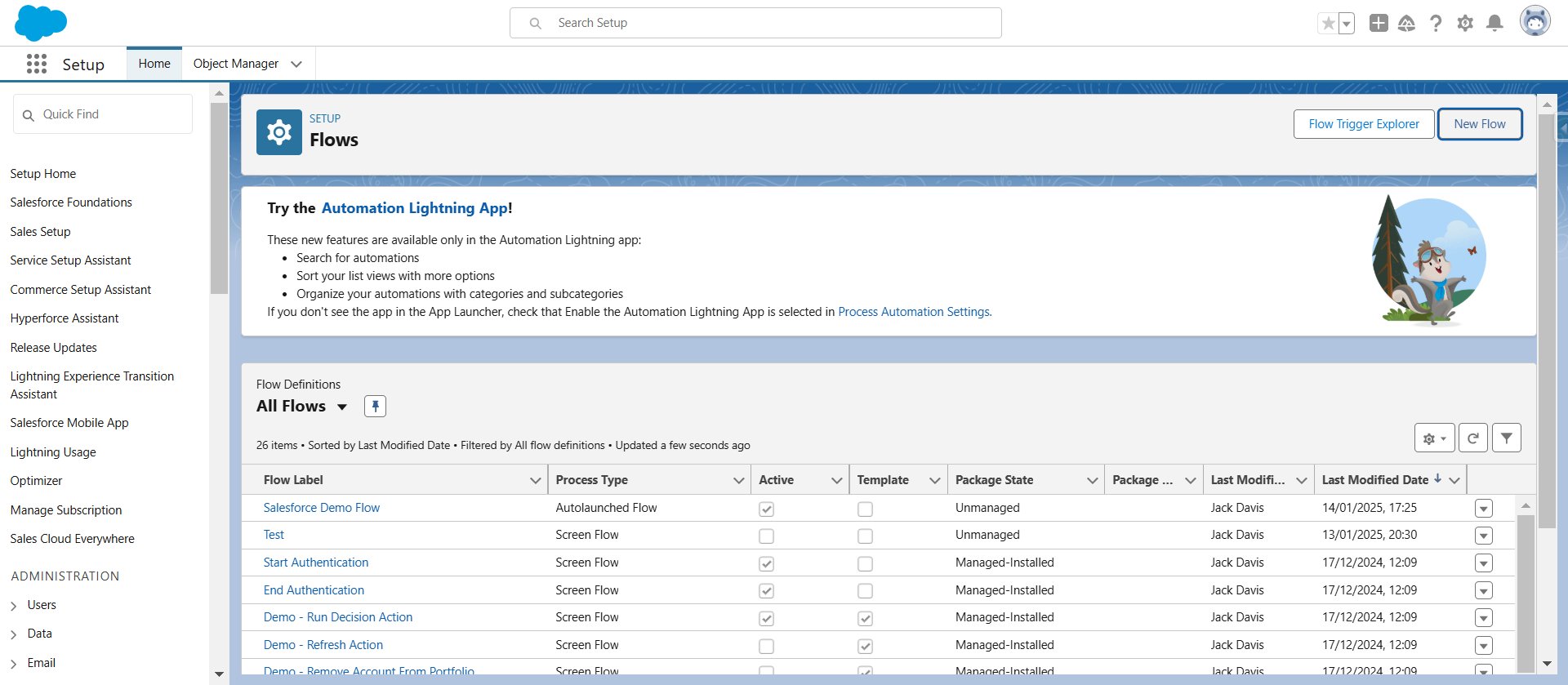Open the All Flows list view dropdown
This screenshot has width=1568, height=685.
(342, 407)
